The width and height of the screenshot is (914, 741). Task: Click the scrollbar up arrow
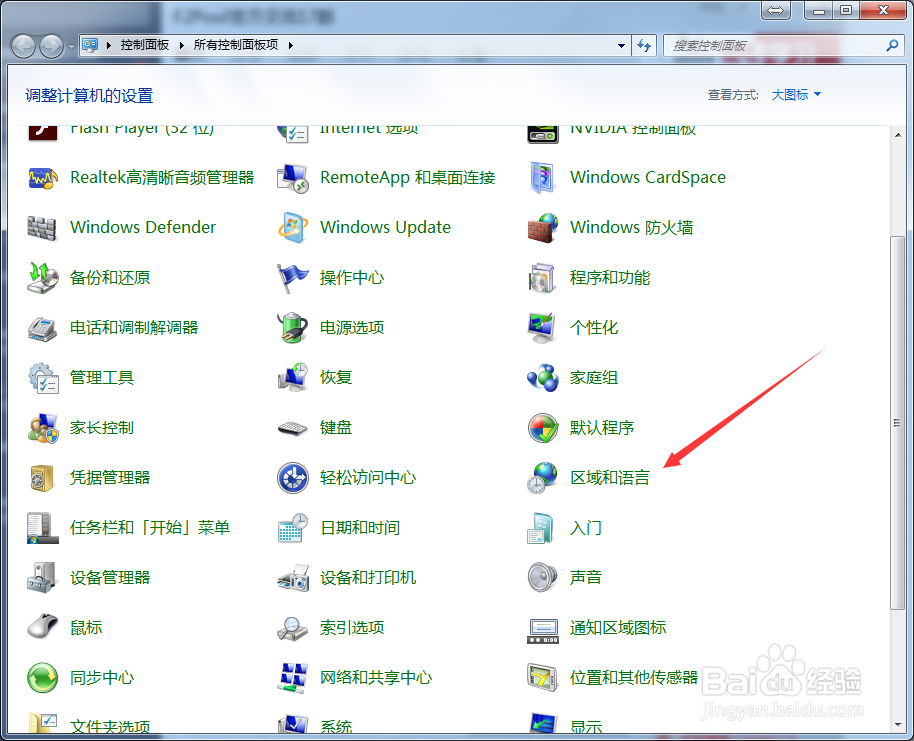pyautogui.click(x=898, y=135)
